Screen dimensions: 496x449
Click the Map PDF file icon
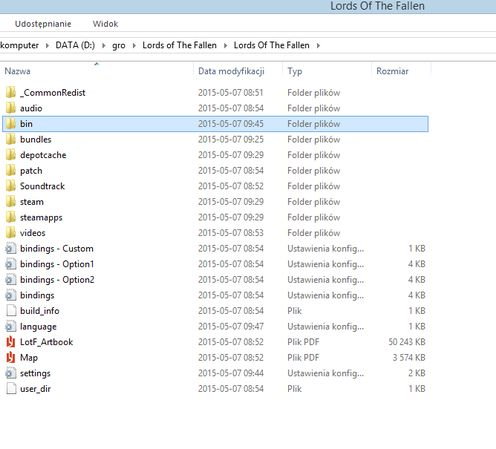point(11,357)
